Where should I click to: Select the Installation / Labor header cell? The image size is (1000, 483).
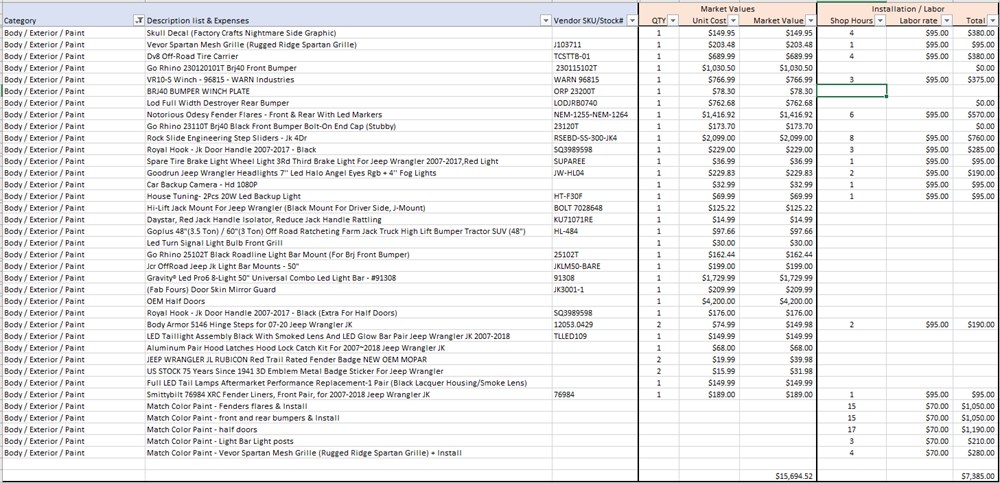[908, 8]
